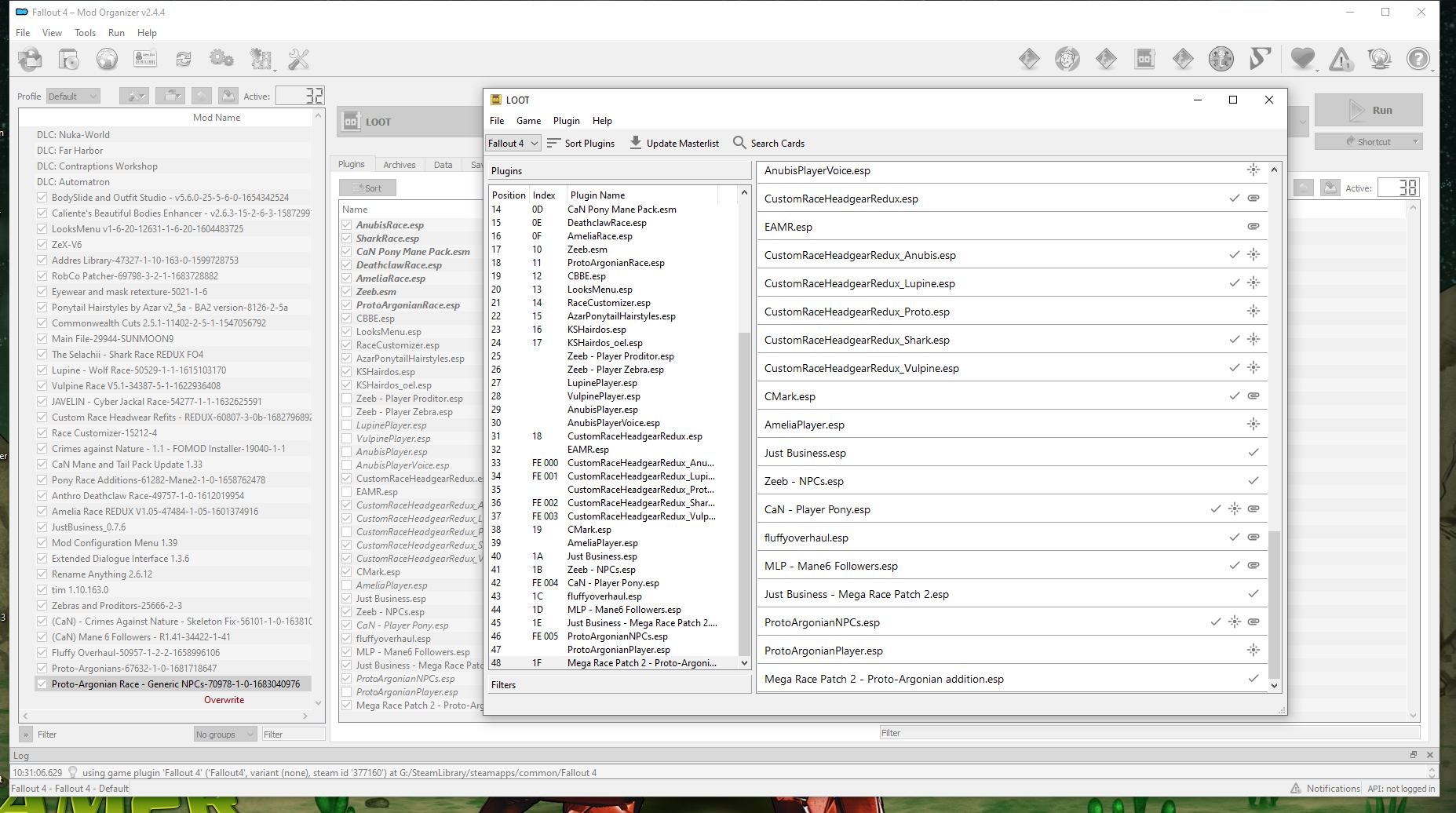Open settings wrench-and-screwdriver icon
Image resolution: width=1456 pixels, height=813 pixels.
(x=298, y=59)
